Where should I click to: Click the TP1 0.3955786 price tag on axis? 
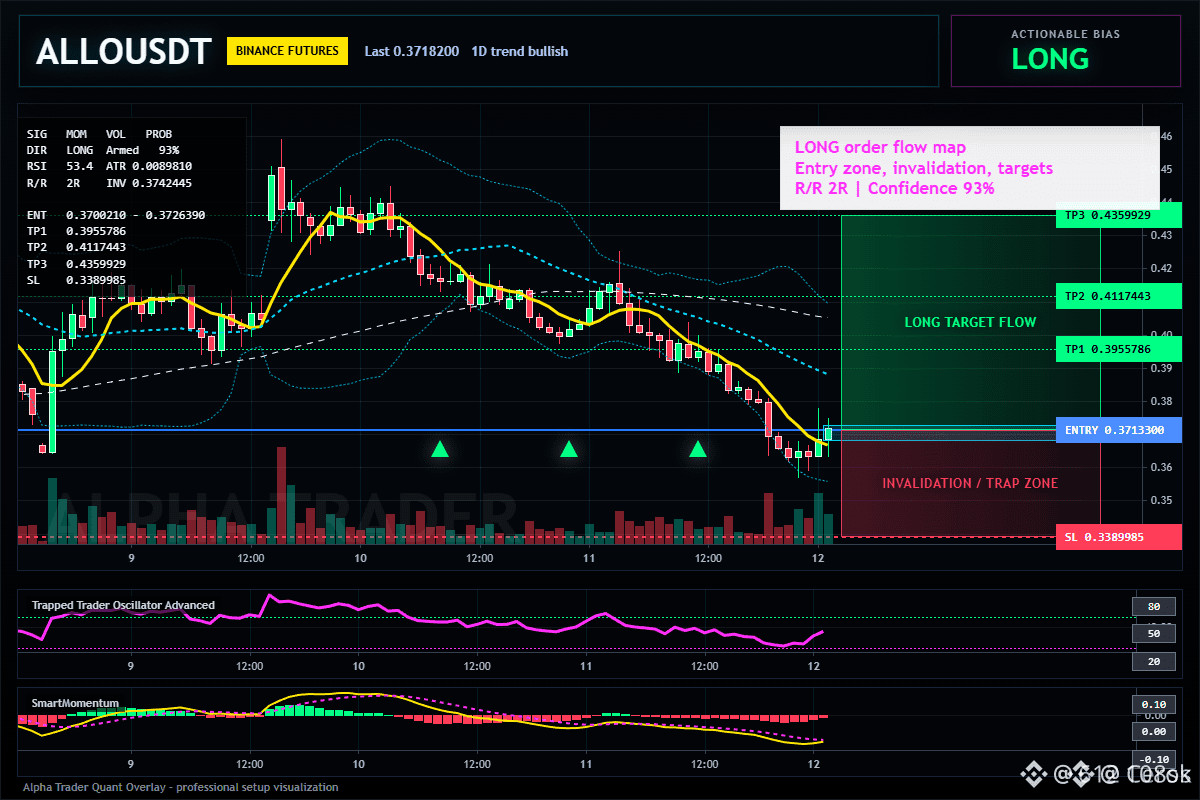1120,349
